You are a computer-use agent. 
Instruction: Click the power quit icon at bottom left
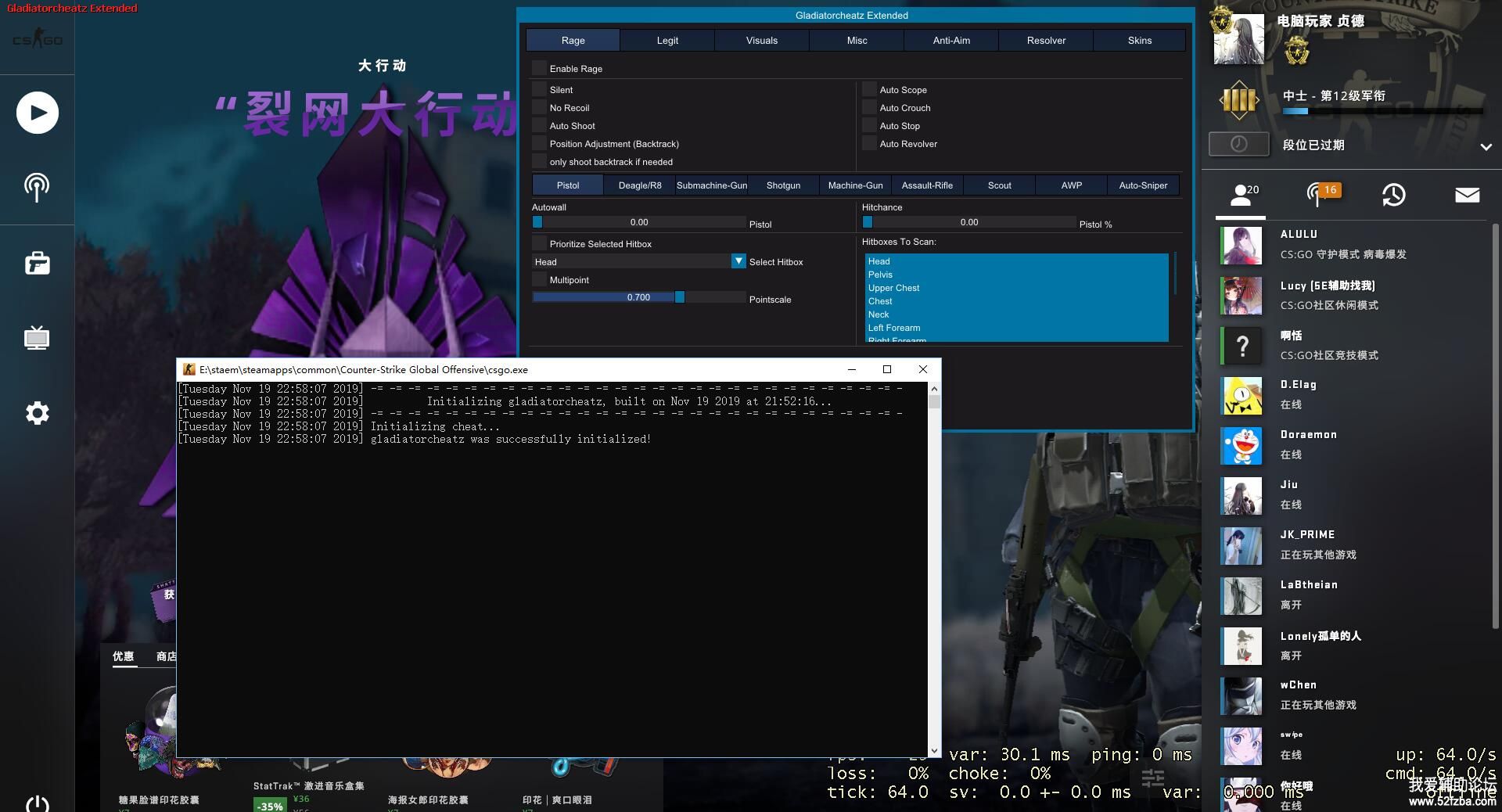tap(37, 803)
